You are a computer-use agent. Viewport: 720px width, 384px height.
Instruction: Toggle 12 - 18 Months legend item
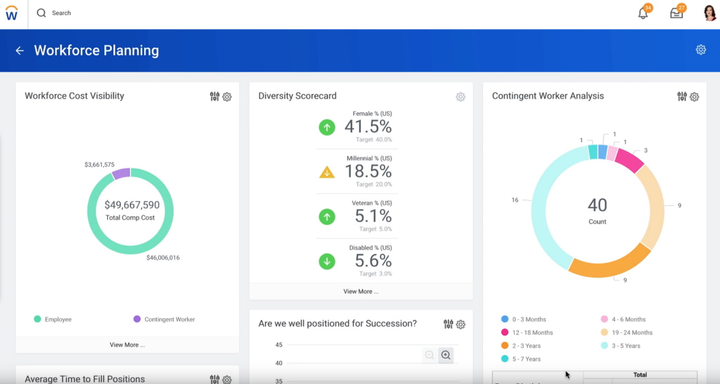(527, 333)
